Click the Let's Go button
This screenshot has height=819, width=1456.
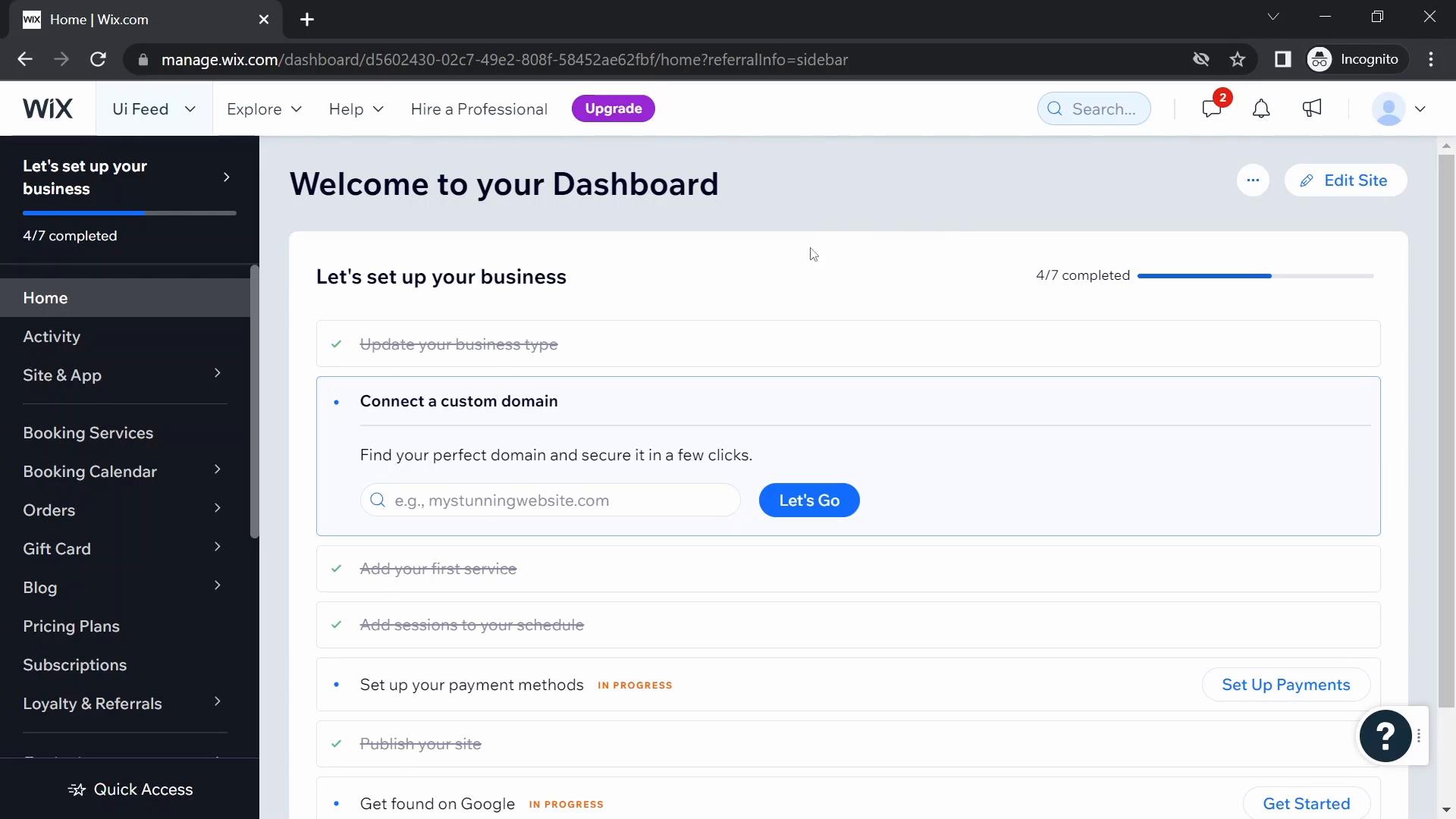pos(809,500)
